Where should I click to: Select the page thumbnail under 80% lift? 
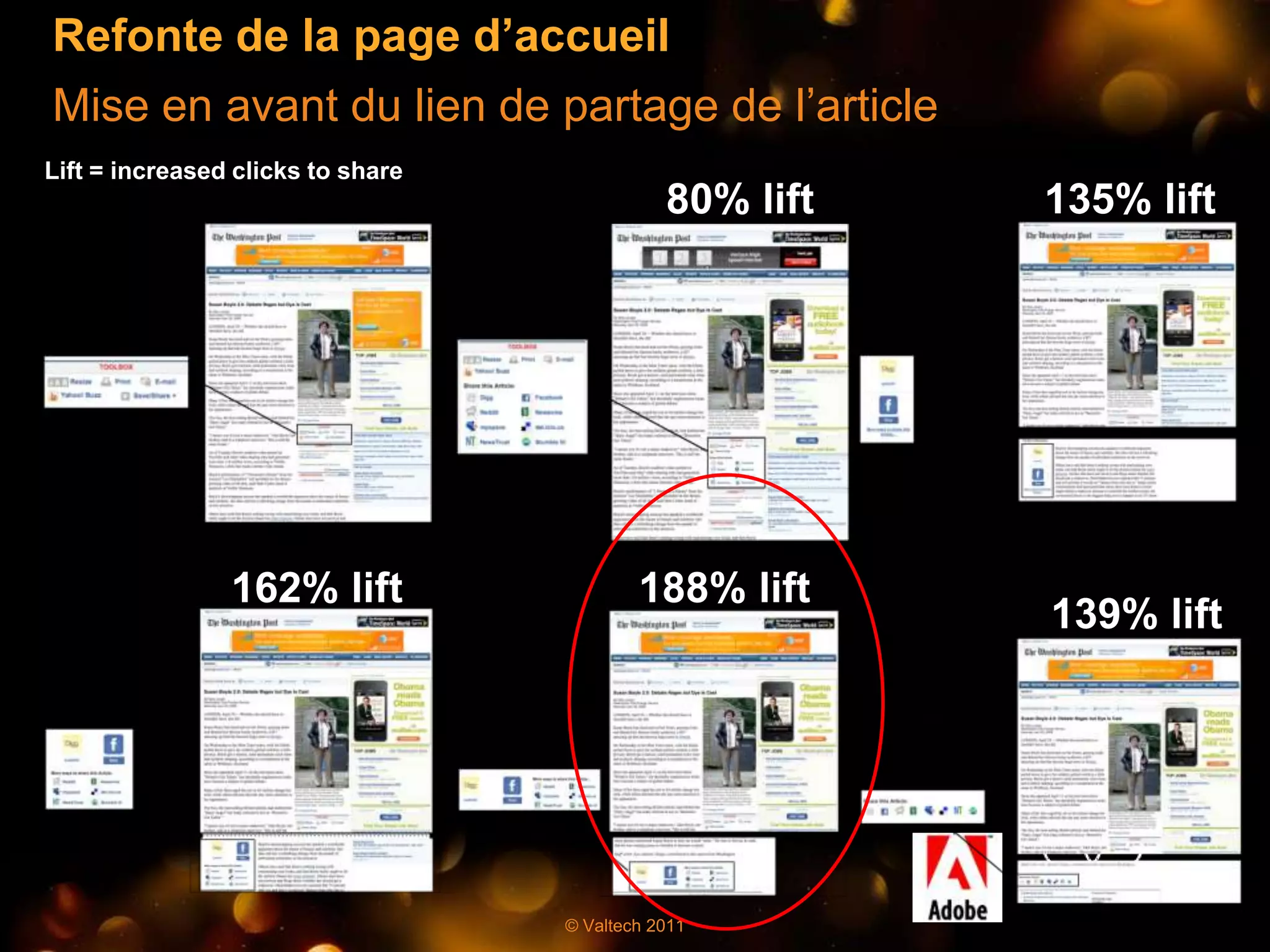tap(730, 382)
